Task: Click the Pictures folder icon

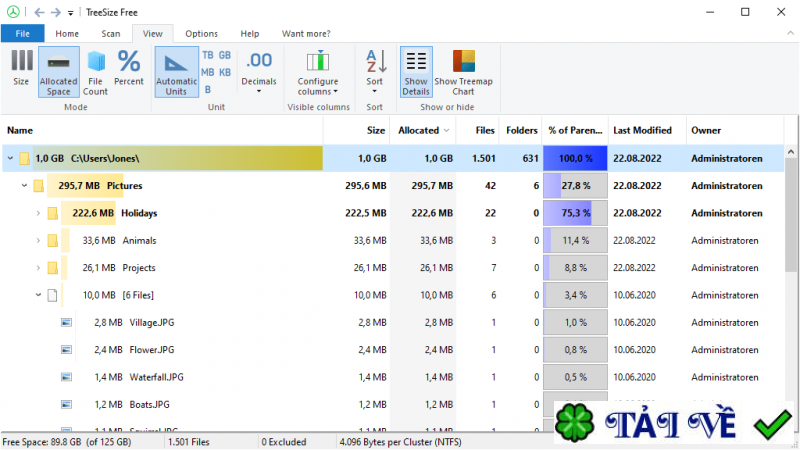Action: click(38, 186)
